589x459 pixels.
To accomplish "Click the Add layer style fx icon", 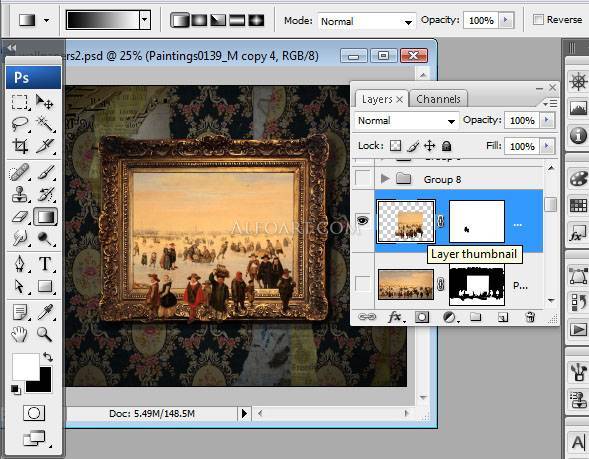I will coord(395,317).
